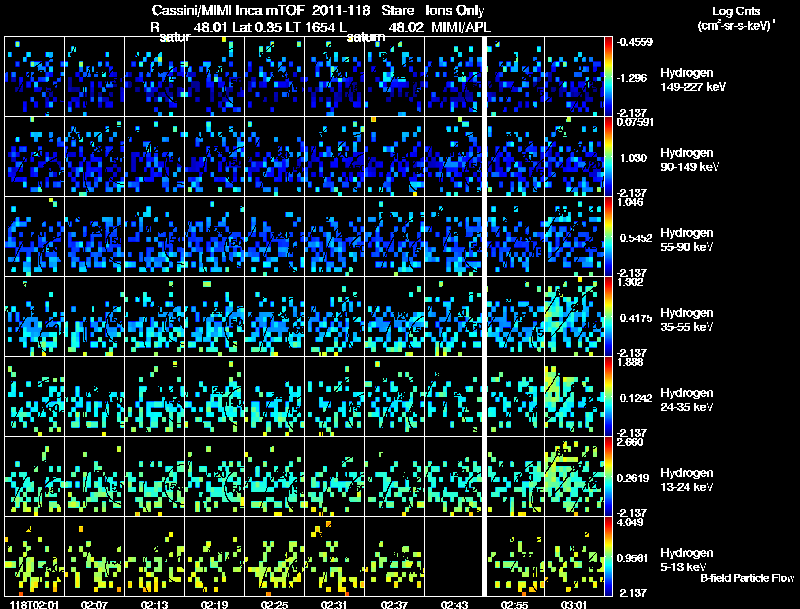Click the -1.296 color scale value
This screenshot has width=800, height=609.
632,78
